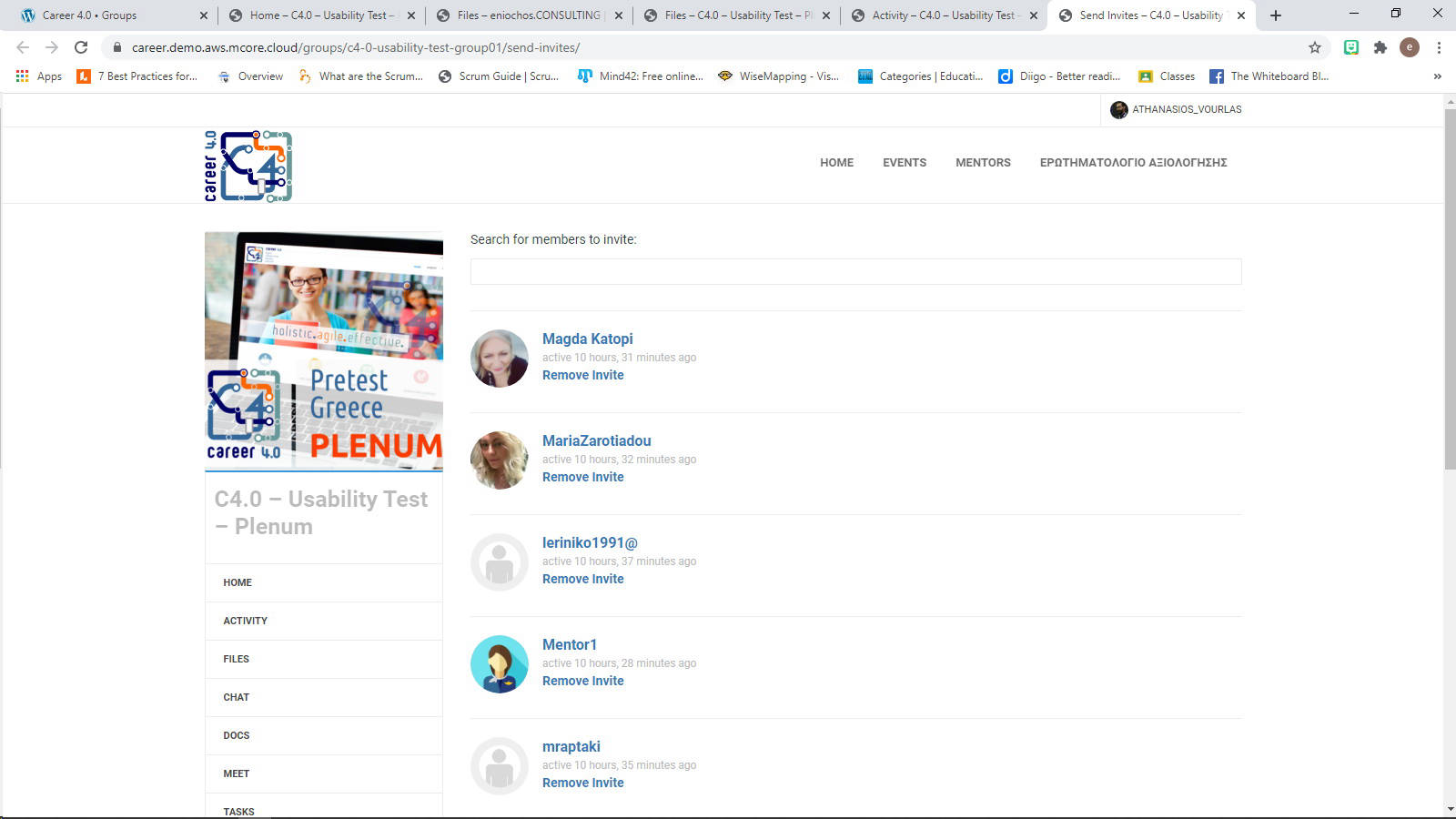Click Mentor1's avatar image
Screen dimensions: 1456x819
(x=499, y=664)
